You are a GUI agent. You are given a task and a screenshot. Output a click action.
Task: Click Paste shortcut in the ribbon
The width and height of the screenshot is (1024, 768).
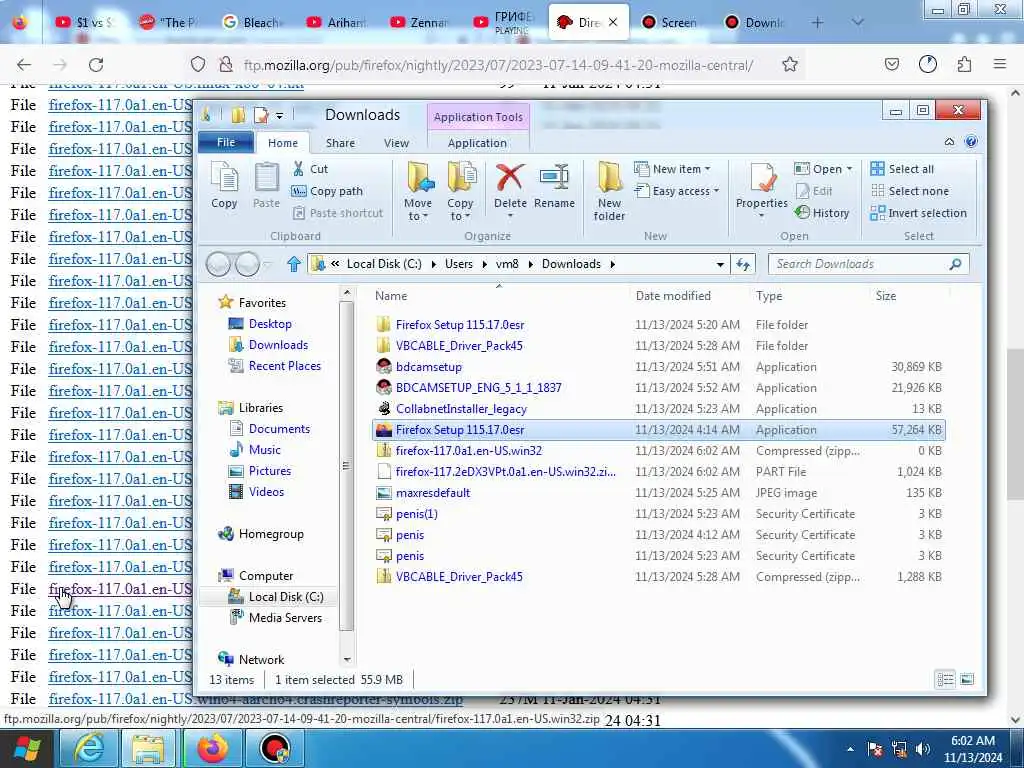[x=338, y=213]
